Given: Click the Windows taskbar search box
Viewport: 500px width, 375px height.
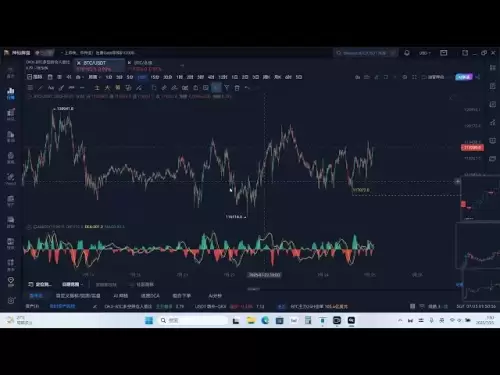Looking at the screenshot, I should click(193, 320).
